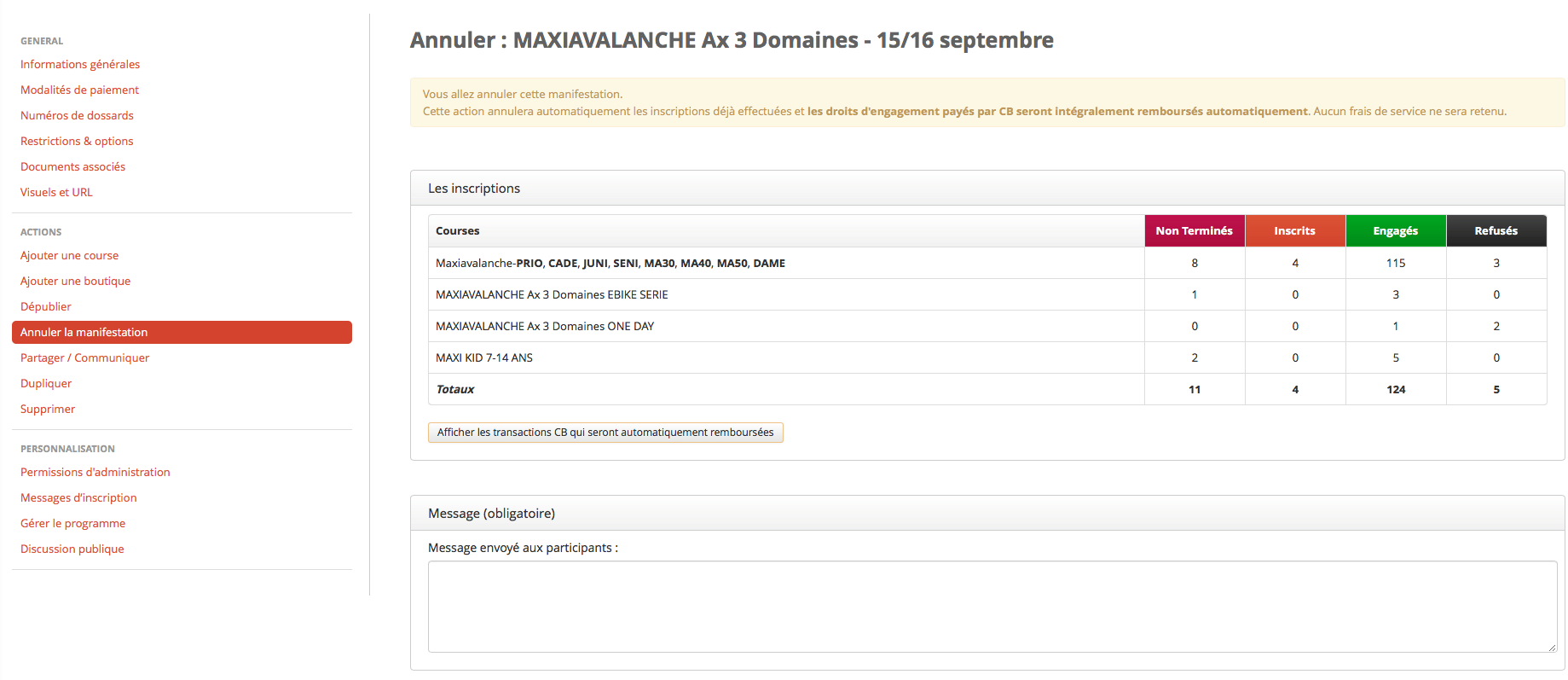The height and width of the screenshot is (680, 1568).
Task: Show CB transactions to be automatically refunded
Action: (605, 433)
